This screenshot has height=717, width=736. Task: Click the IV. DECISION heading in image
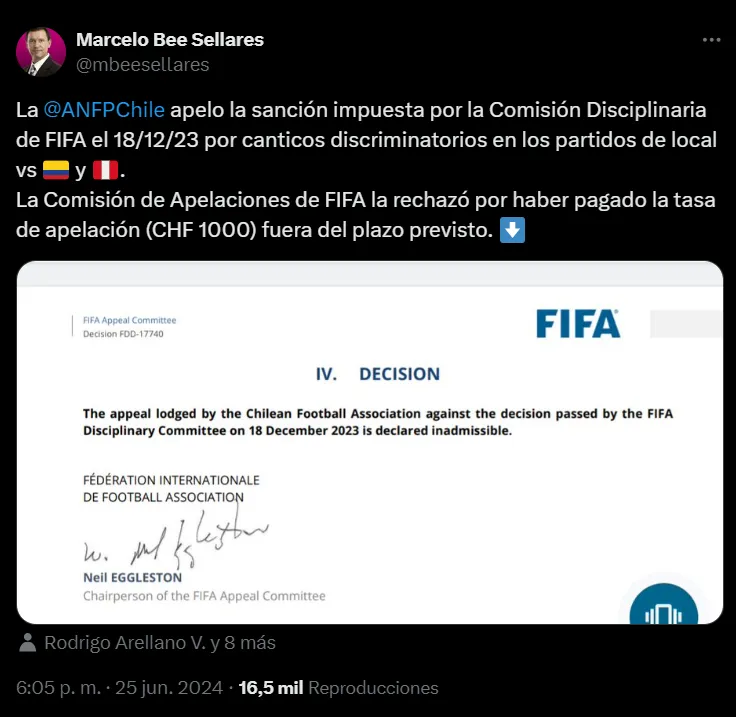378,374
